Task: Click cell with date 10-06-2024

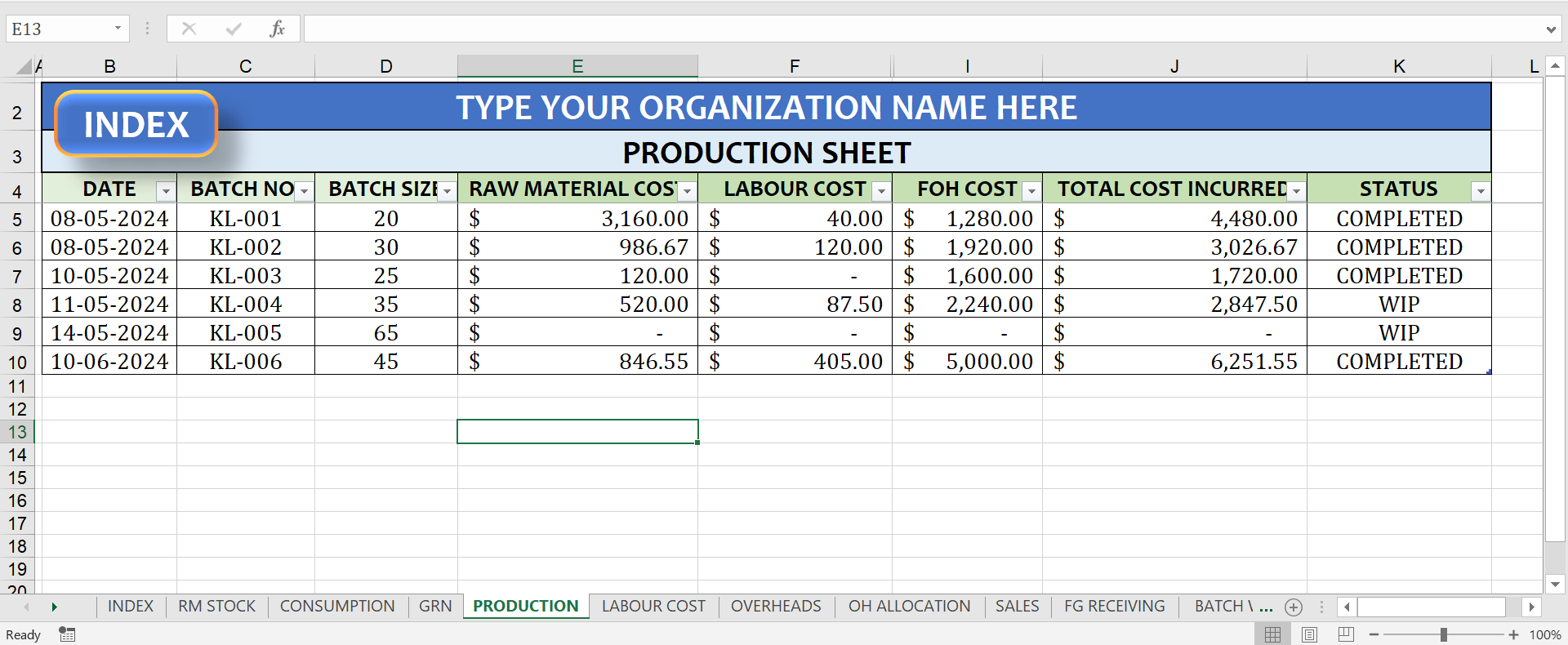Action: (x=109, y=361)
